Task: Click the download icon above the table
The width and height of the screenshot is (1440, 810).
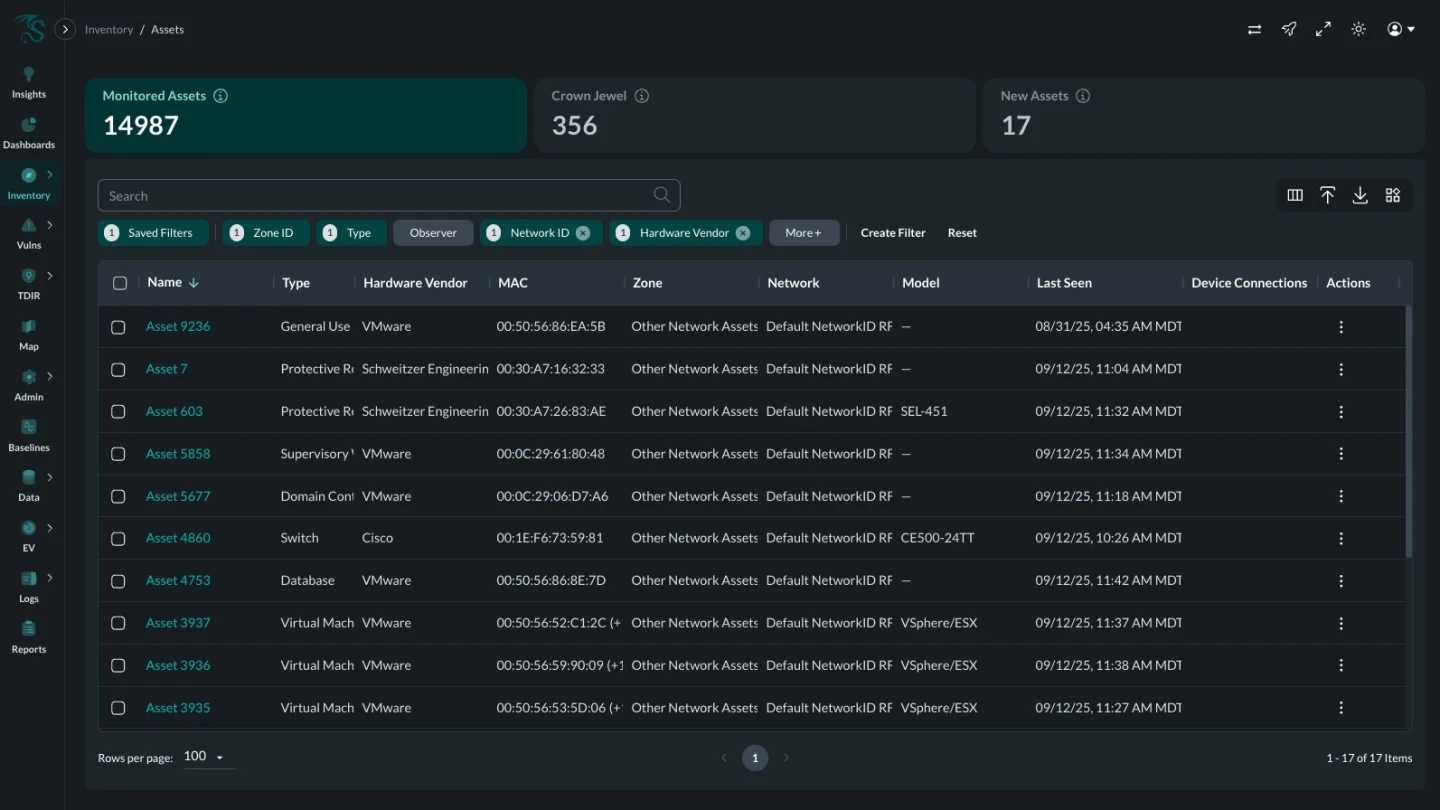Action: pos(1360,196)
